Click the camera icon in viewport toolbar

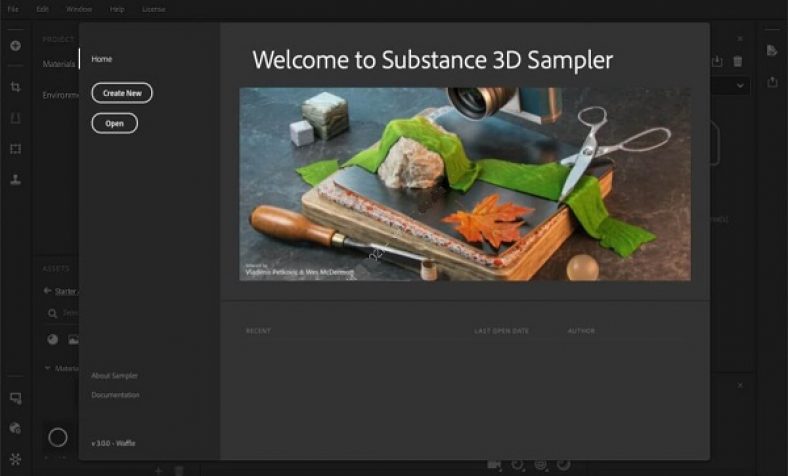coord(494,465)
